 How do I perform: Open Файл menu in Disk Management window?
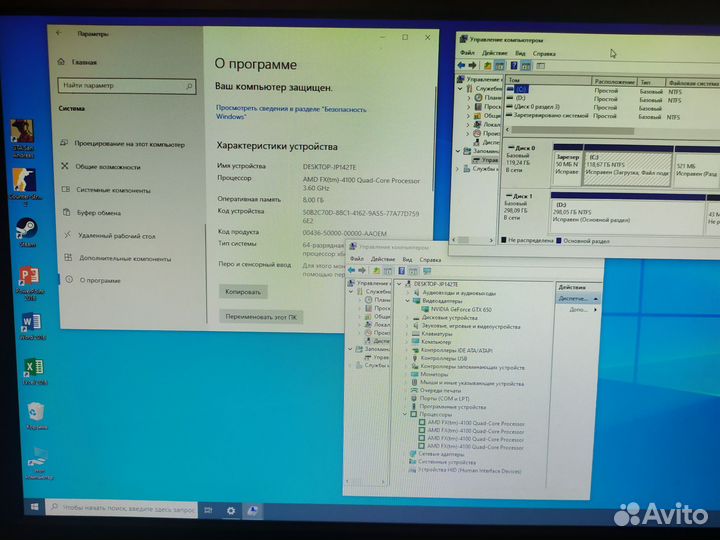click(467, 53)
